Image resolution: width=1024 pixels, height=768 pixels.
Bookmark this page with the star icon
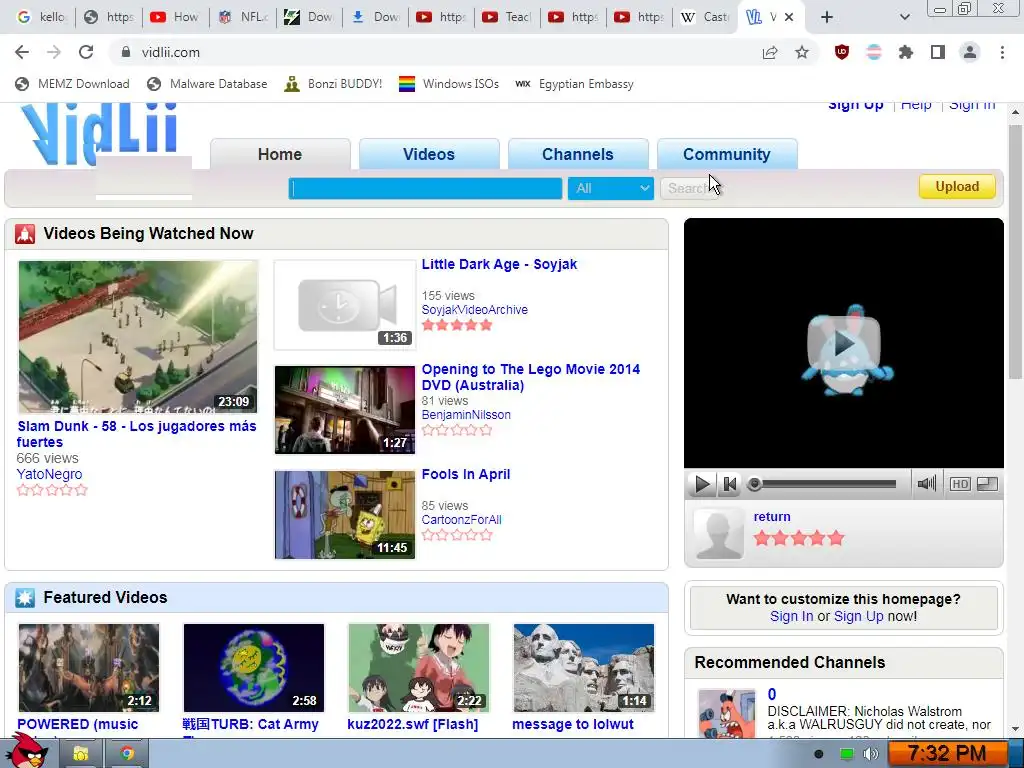coord(802,52)
